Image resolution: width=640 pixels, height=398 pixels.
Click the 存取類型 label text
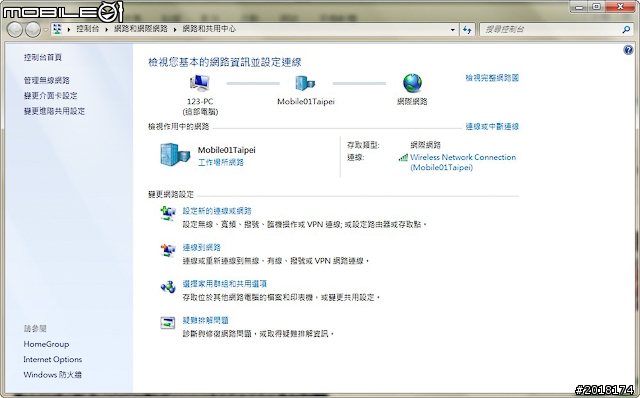[x=363, y=145]
